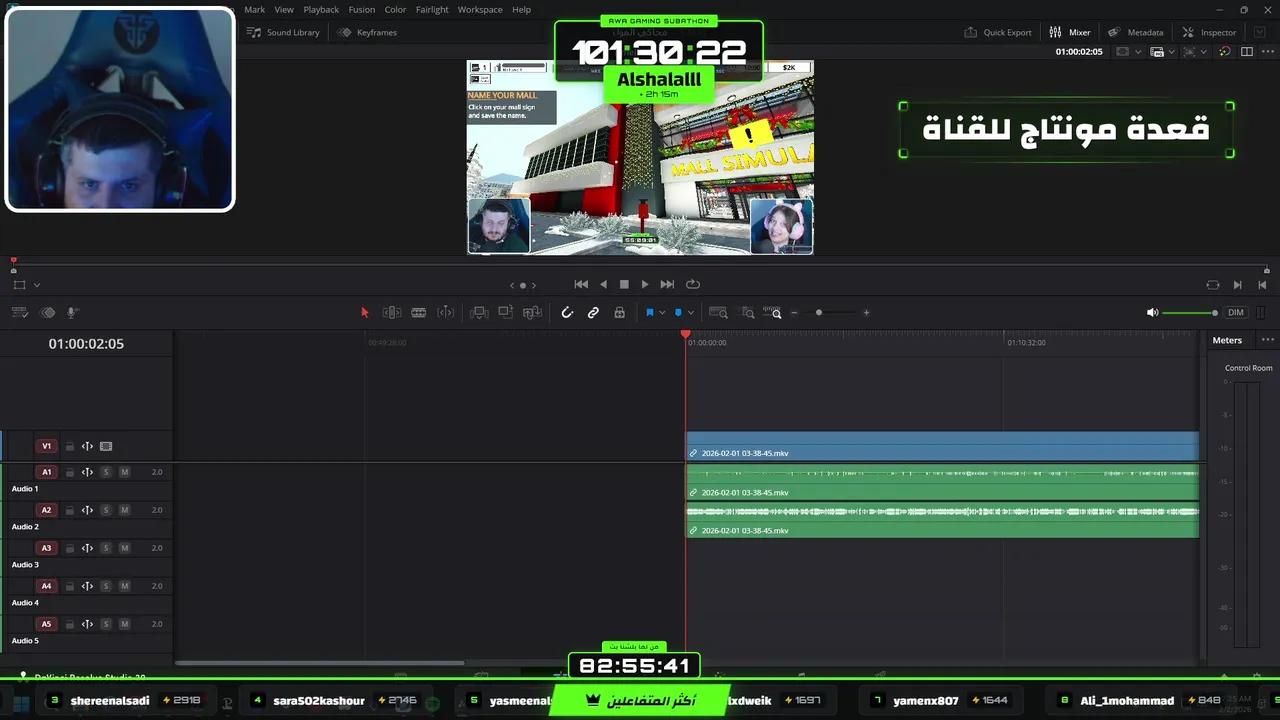Click the Insert Clip toolbar icon
The width and height of the screenshot is (1280, 720).
479,313
